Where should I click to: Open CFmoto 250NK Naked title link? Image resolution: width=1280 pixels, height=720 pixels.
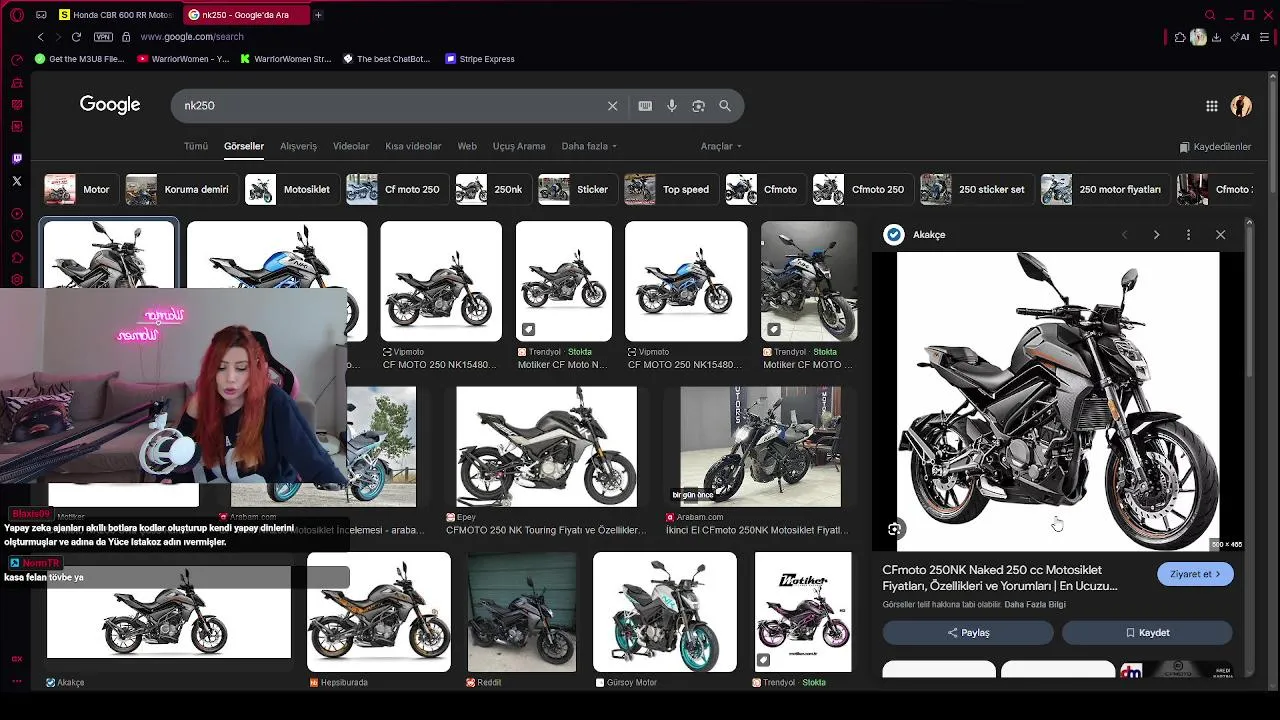(1000, 578)
